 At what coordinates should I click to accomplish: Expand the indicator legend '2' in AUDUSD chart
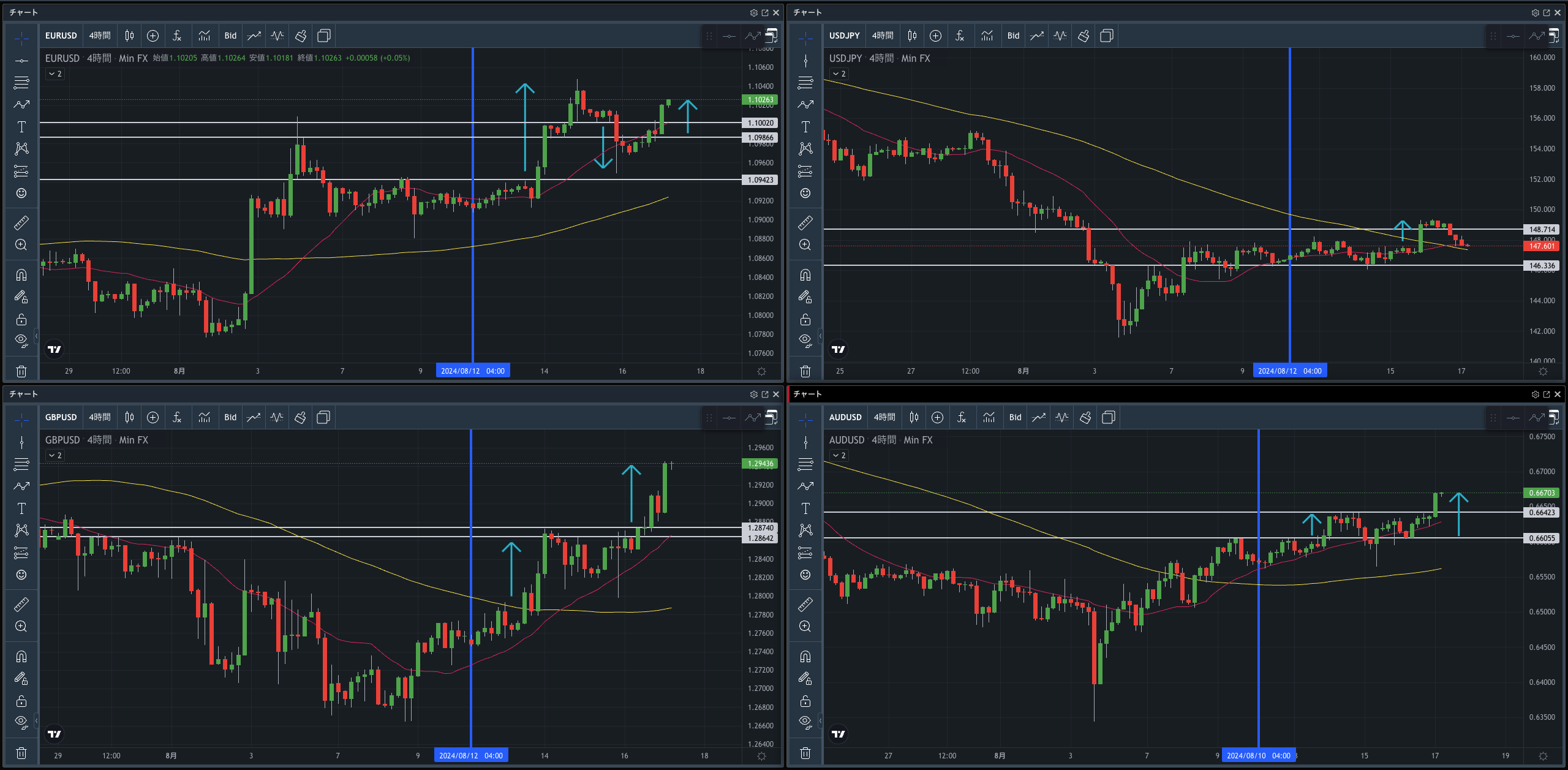[x=839, y=455]
